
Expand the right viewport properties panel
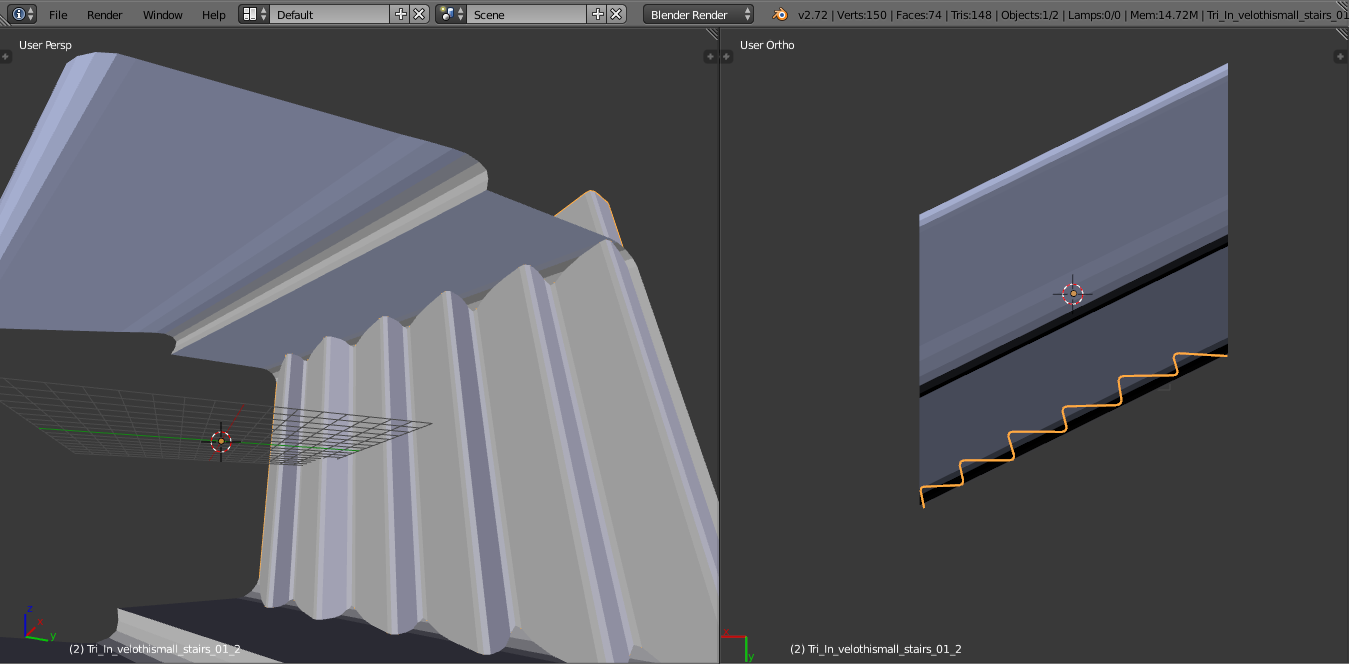coord(1342,57)
